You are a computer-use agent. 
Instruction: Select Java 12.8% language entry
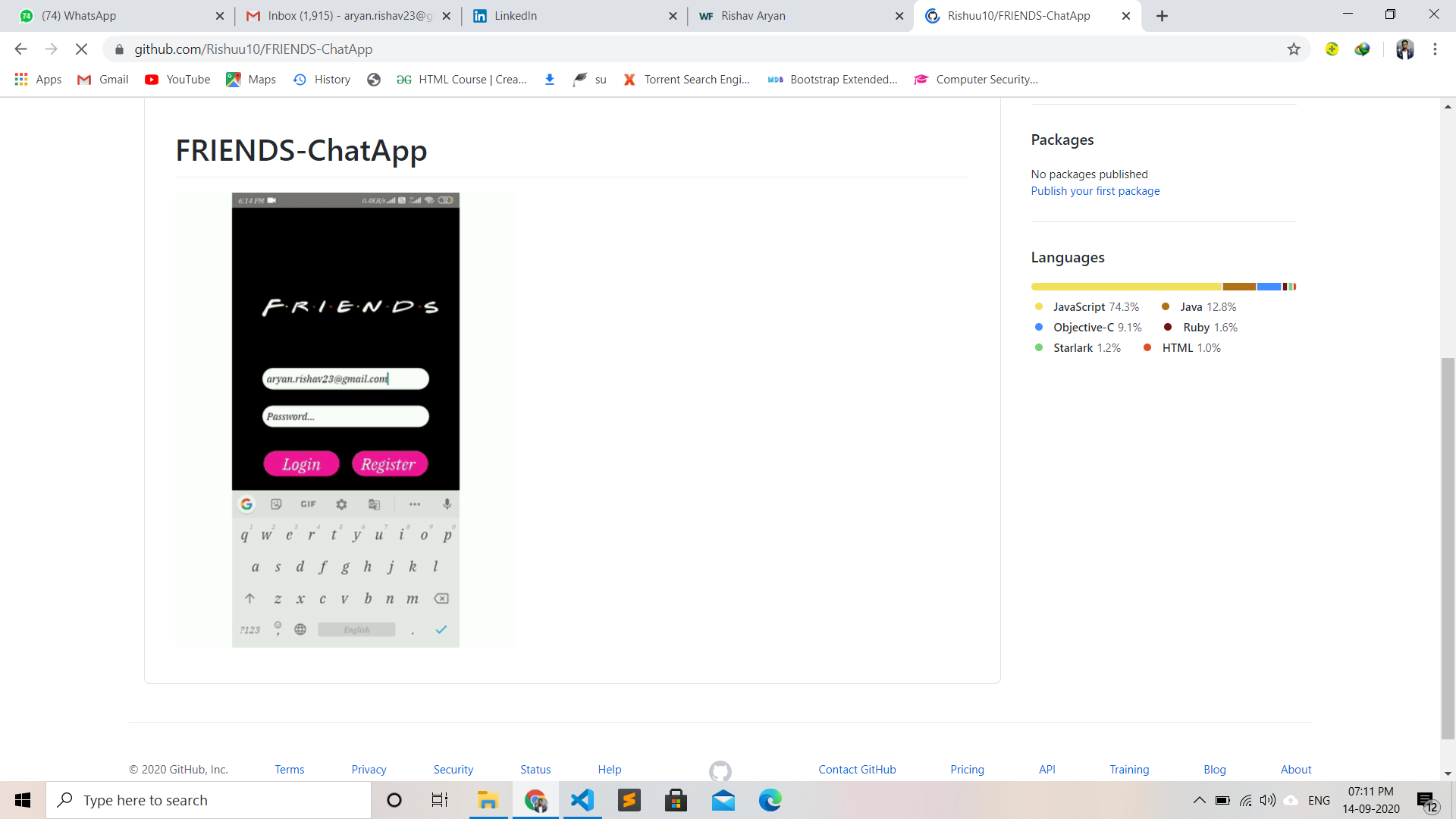(x=1199, y=307)
